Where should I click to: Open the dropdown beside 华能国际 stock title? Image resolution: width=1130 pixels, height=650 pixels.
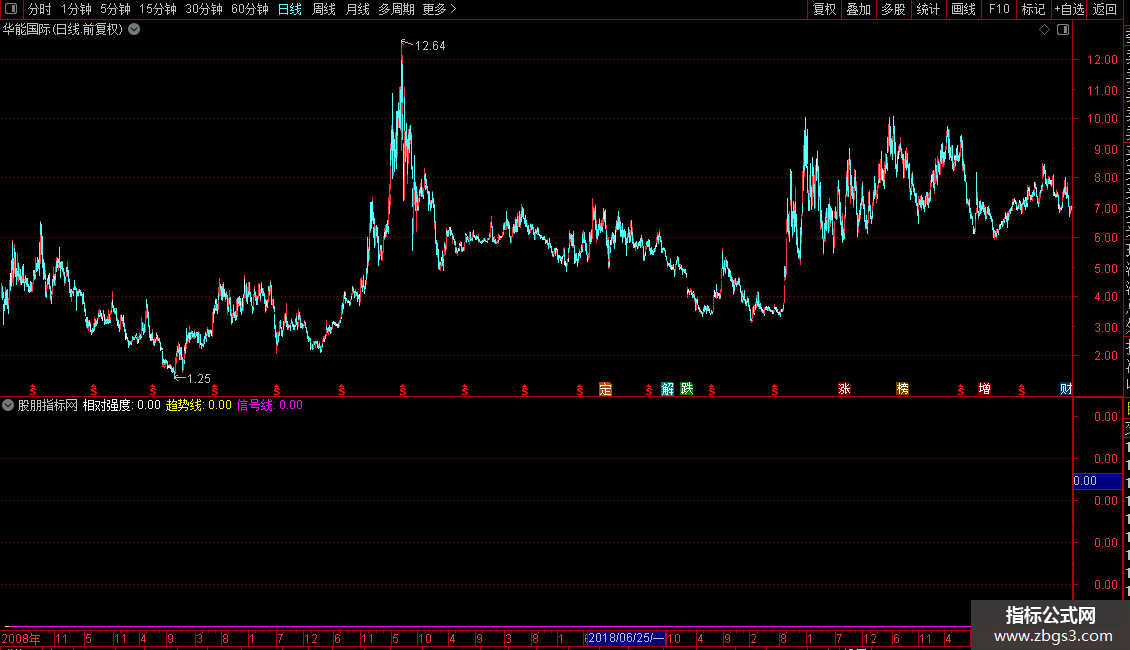[134, 30]
